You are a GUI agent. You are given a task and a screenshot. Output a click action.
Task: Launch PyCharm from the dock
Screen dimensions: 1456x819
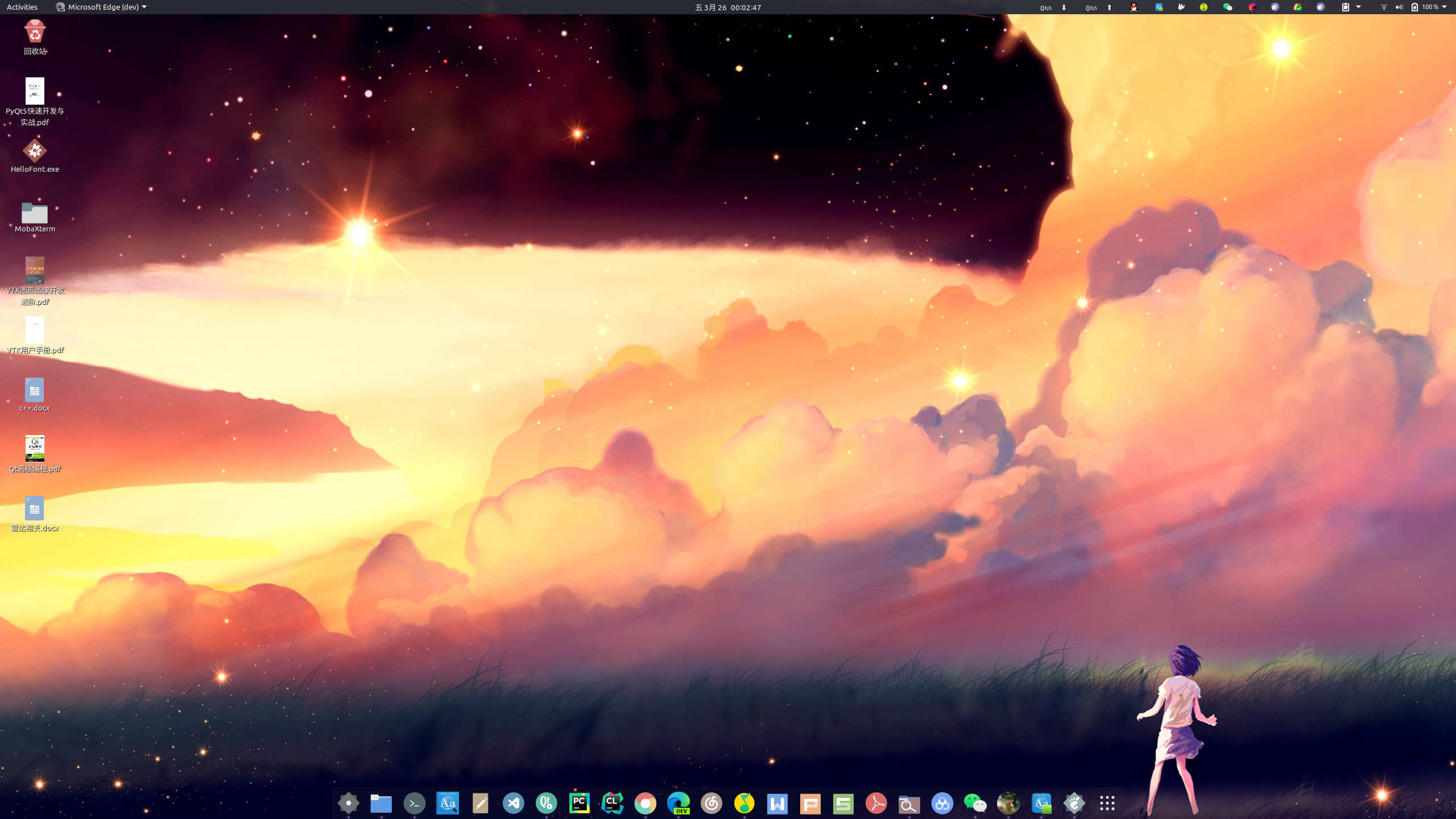click(x=579, y=803)
